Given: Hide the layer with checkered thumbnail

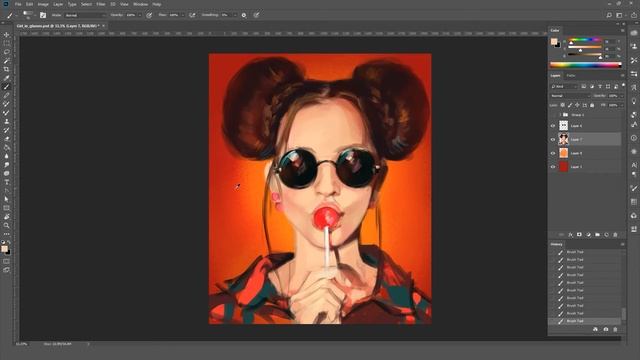Looking at the screenshot, I should [553, 126].
